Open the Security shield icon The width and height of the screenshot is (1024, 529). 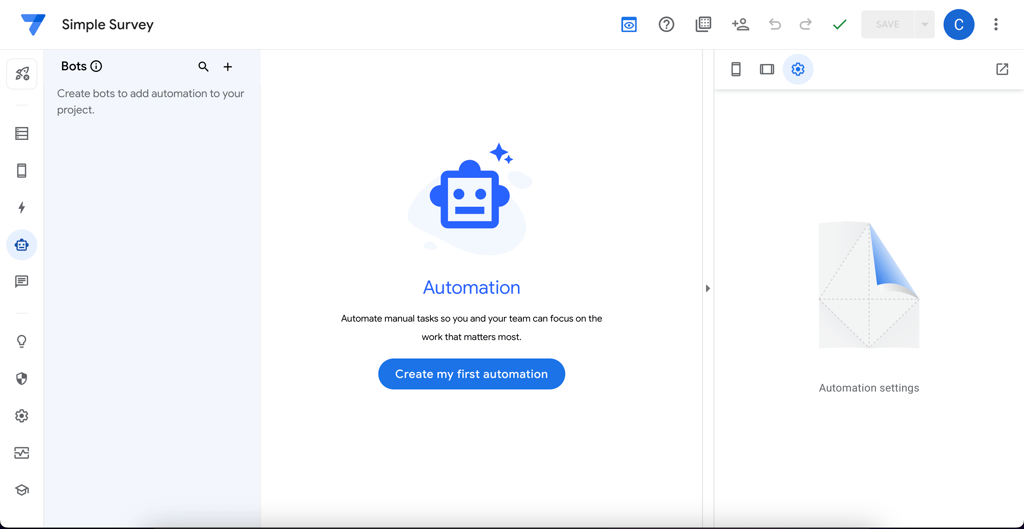pos(22,379)
